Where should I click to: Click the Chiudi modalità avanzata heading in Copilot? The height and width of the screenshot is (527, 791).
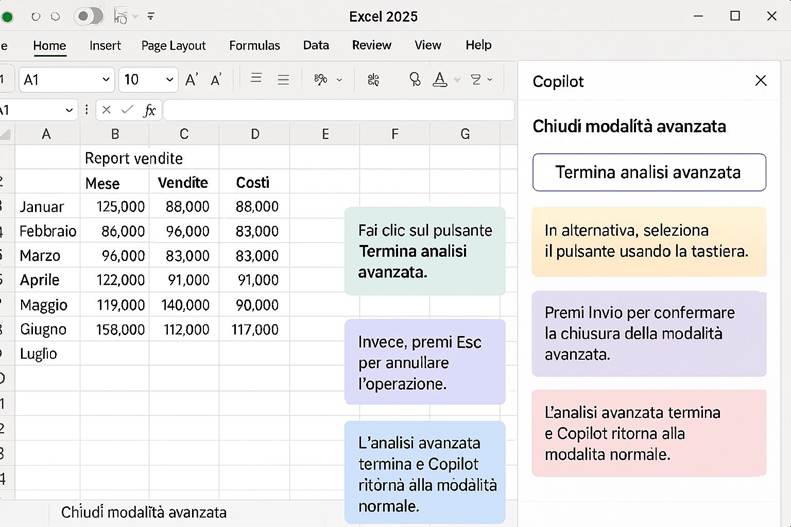(x=629, y=126)
